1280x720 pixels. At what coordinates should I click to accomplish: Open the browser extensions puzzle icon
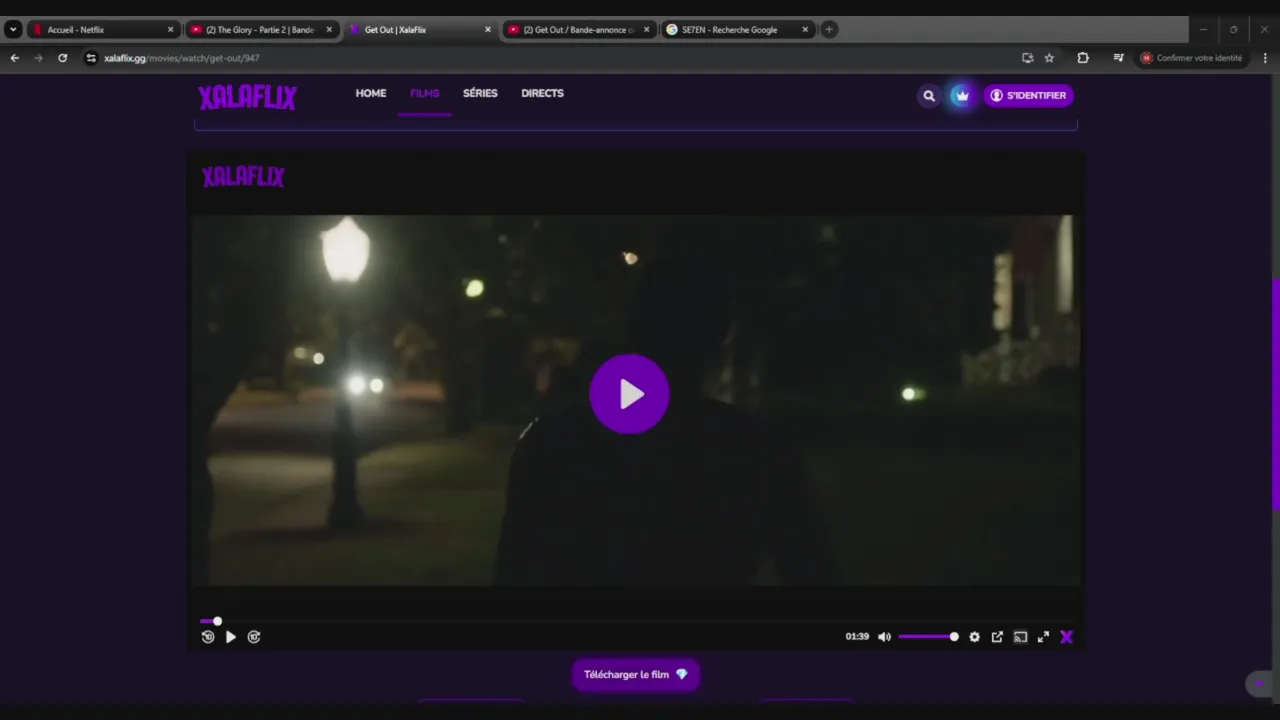1083,58
